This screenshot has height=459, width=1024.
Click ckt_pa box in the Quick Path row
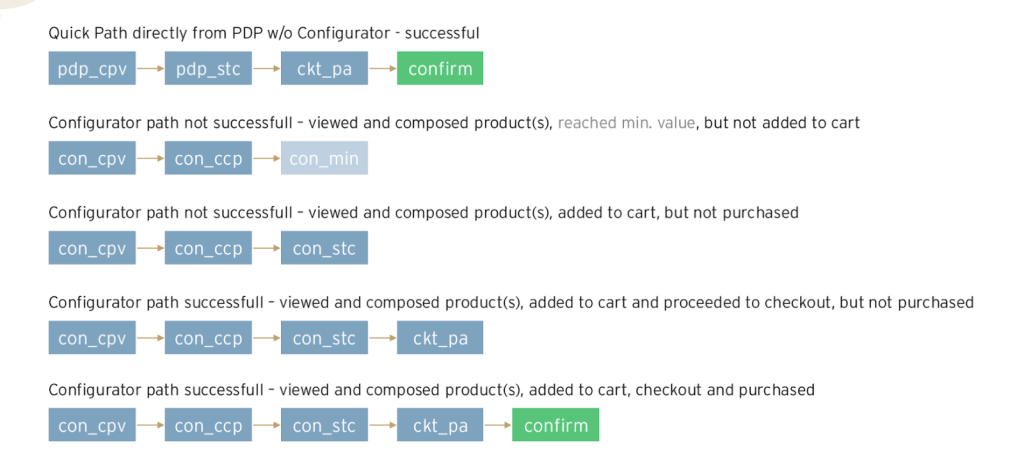click(324, 69)
